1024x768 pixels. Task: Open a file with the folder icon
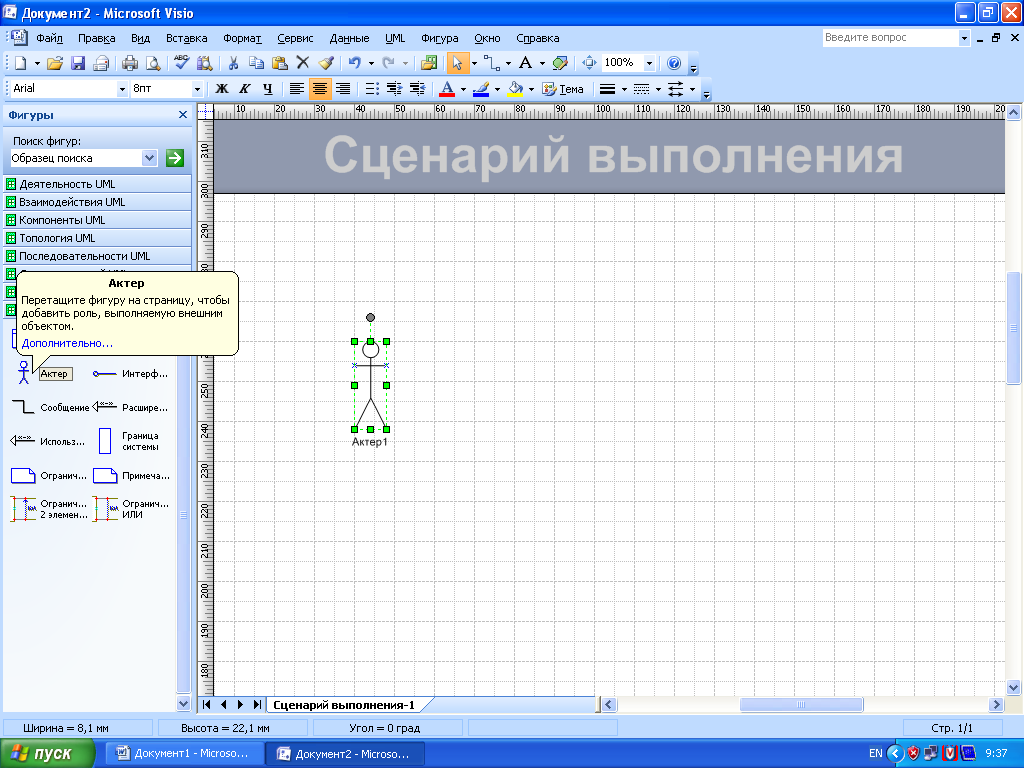[x=55, y=63]
